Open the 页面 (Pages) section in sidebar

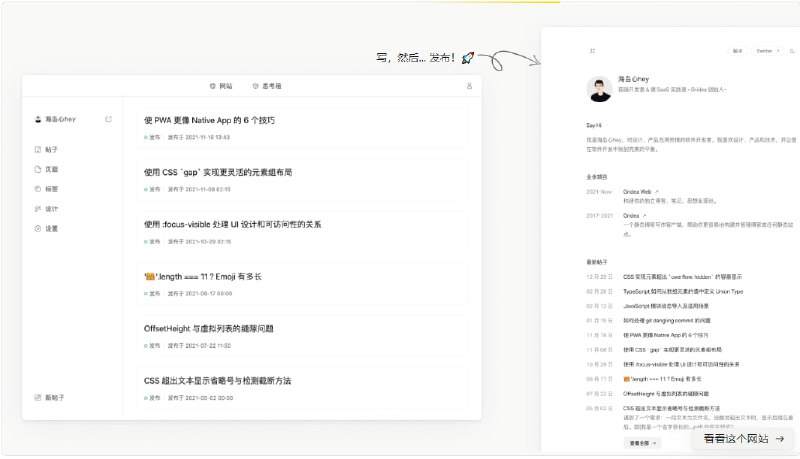point(46,169)
